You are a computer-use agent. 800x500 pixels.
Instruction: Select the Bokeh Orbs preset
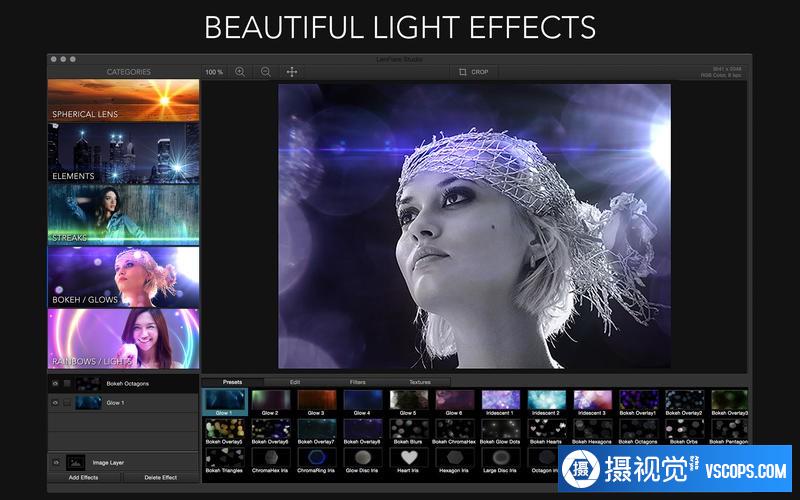point(684,431)
